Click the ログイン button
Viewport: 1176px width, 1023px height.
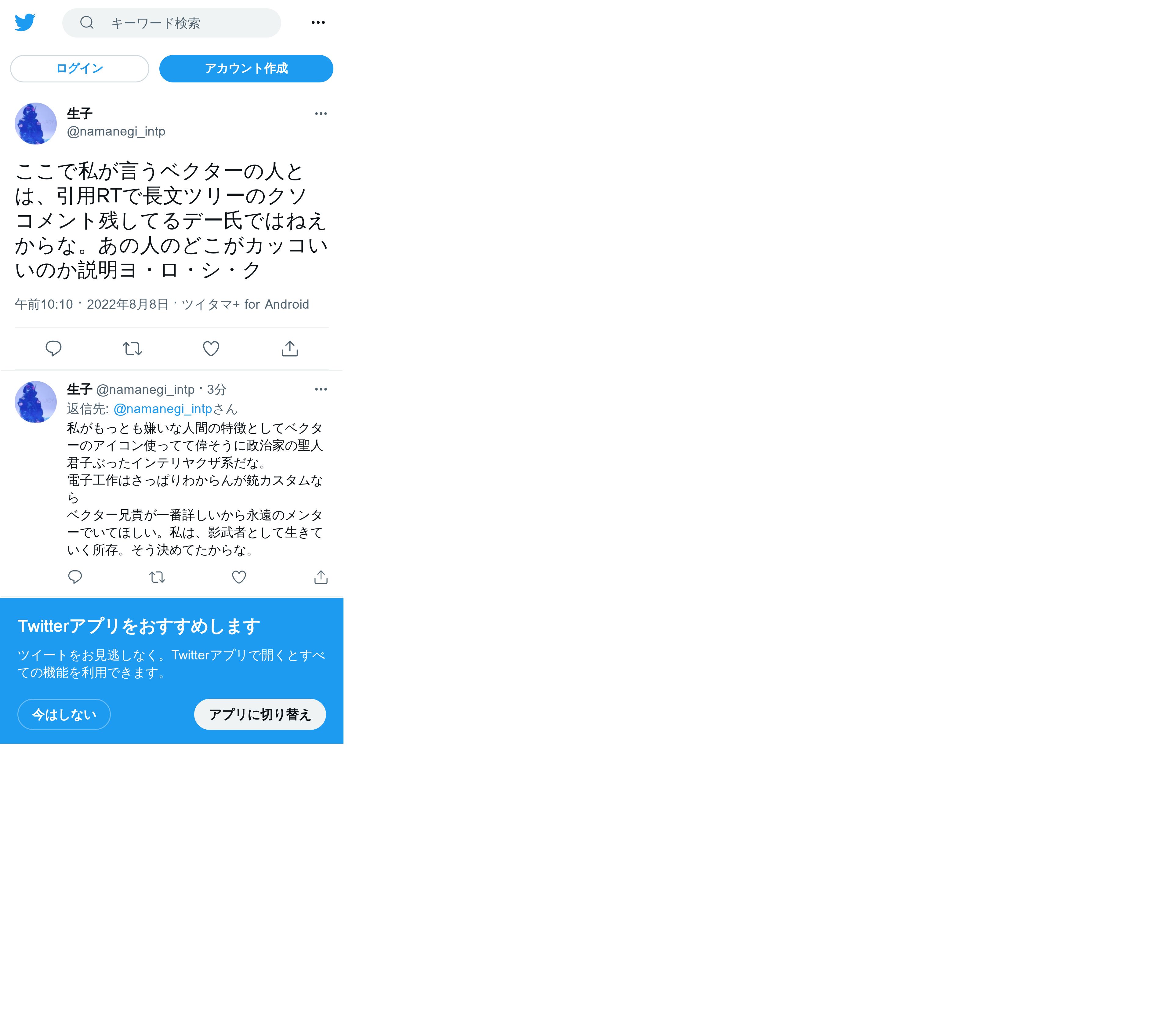(x=79, y=68)
